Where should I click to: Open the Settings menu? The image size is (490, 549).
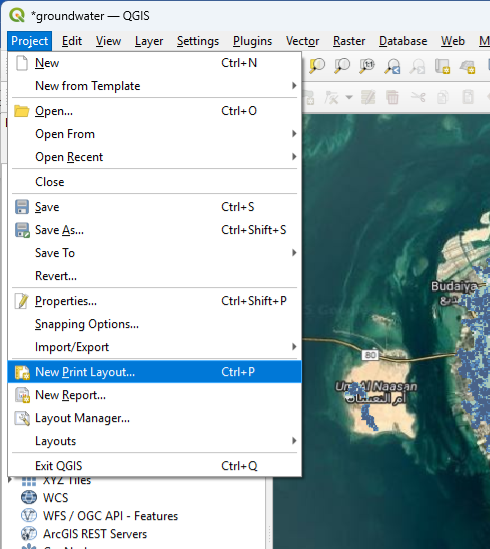[x=198, y=41]
